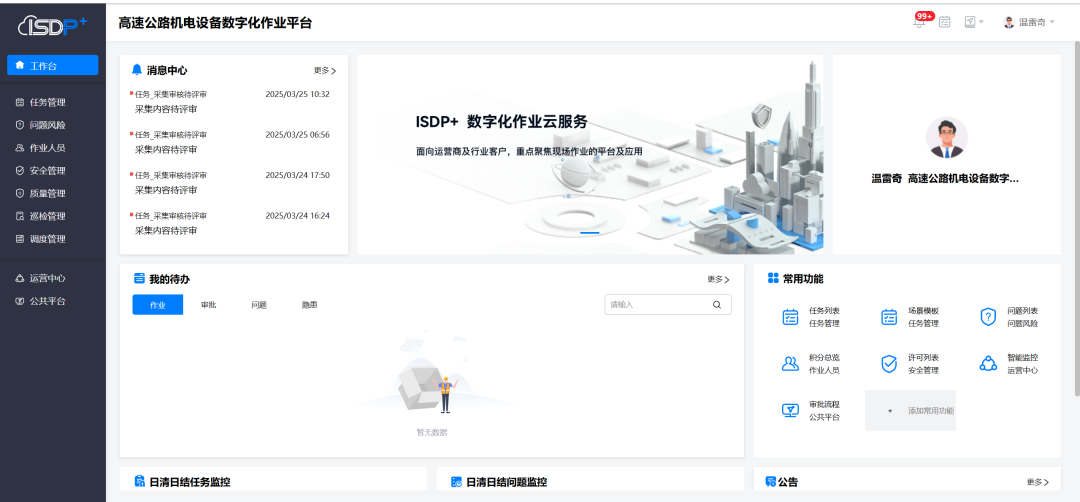The image size is (1080, 502).
Task: Open the 问题列表 shortcut icon
Action: coord(988,317)
